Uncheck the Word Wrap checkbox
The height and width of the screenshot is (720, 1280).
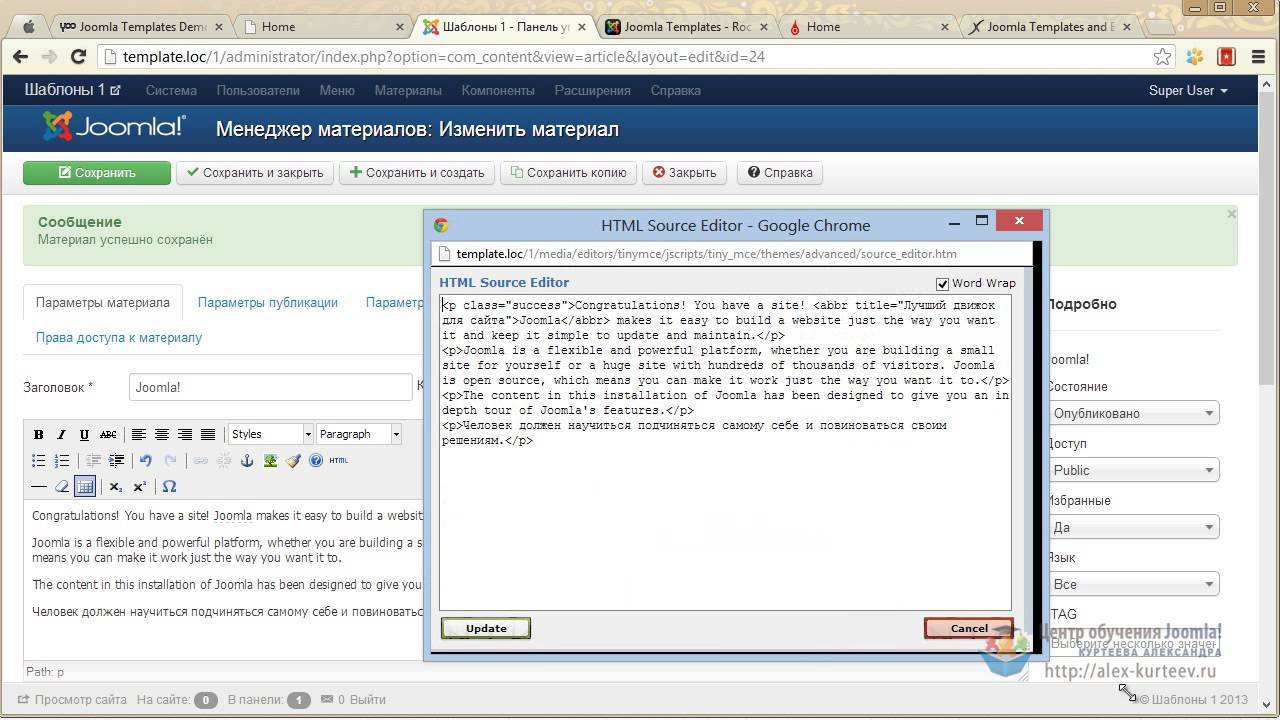coord(942,283)
